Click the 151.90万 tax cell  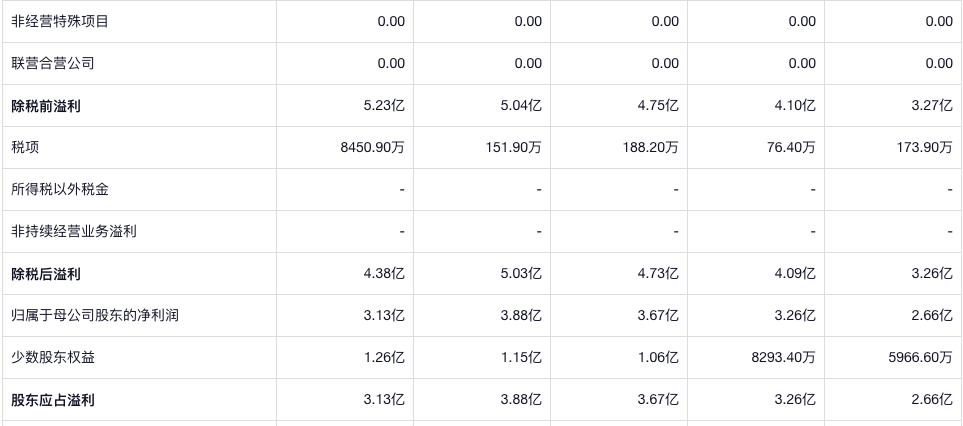(x=514, y=147)
